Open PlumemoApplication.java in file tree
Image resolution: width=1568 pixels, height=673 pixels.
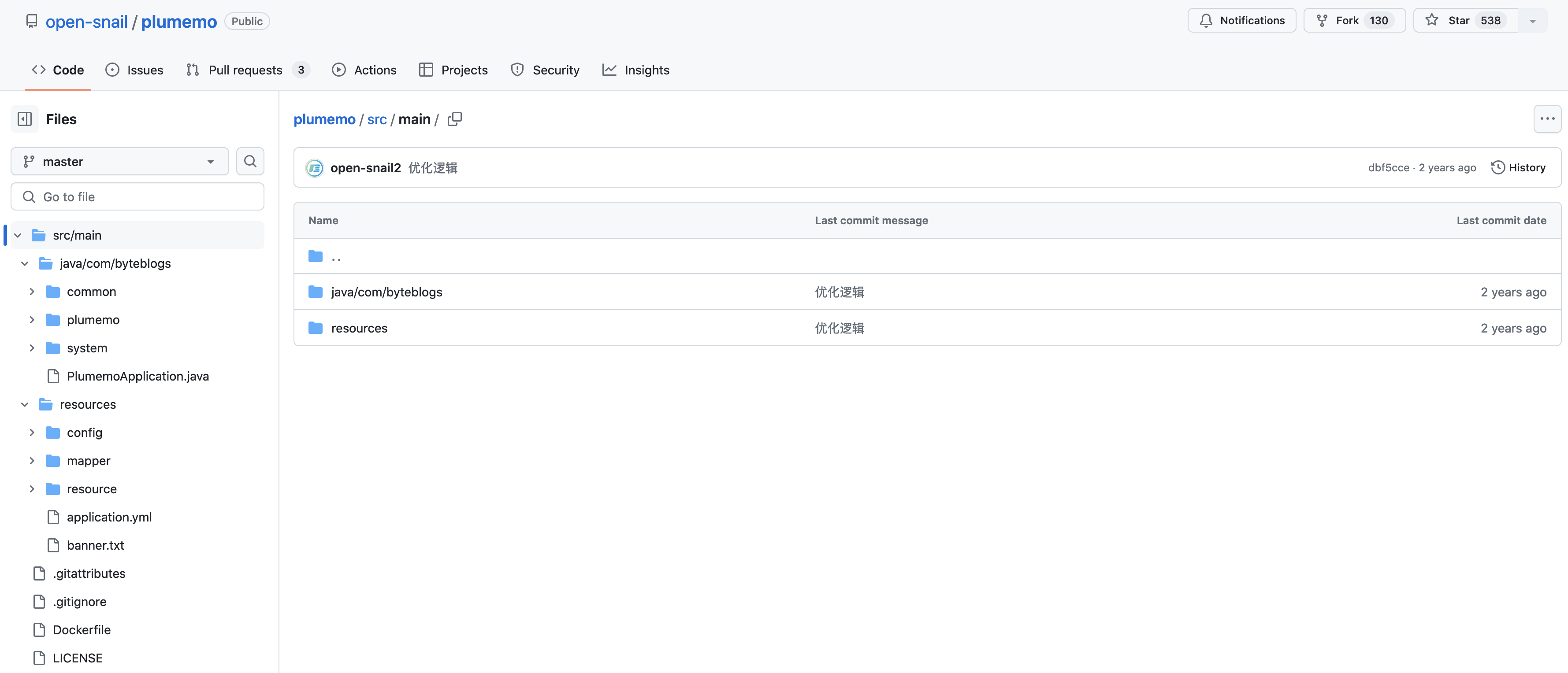click(x=137, y=377)
